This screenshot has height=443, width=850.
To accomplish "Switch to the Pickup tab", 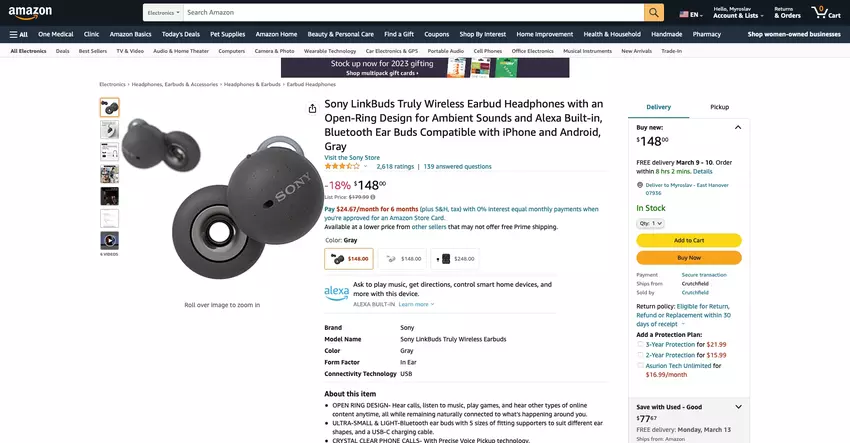I will (719, 107).
